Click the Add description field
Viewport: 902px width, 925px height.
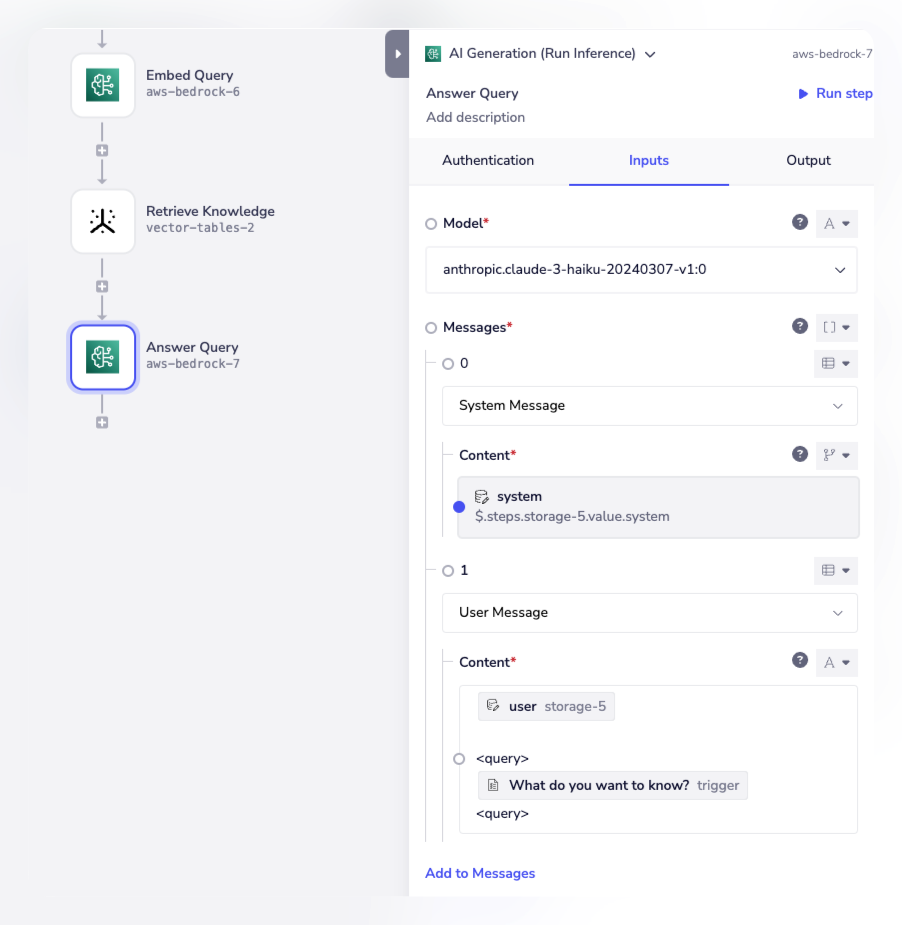tap(476, 118)
